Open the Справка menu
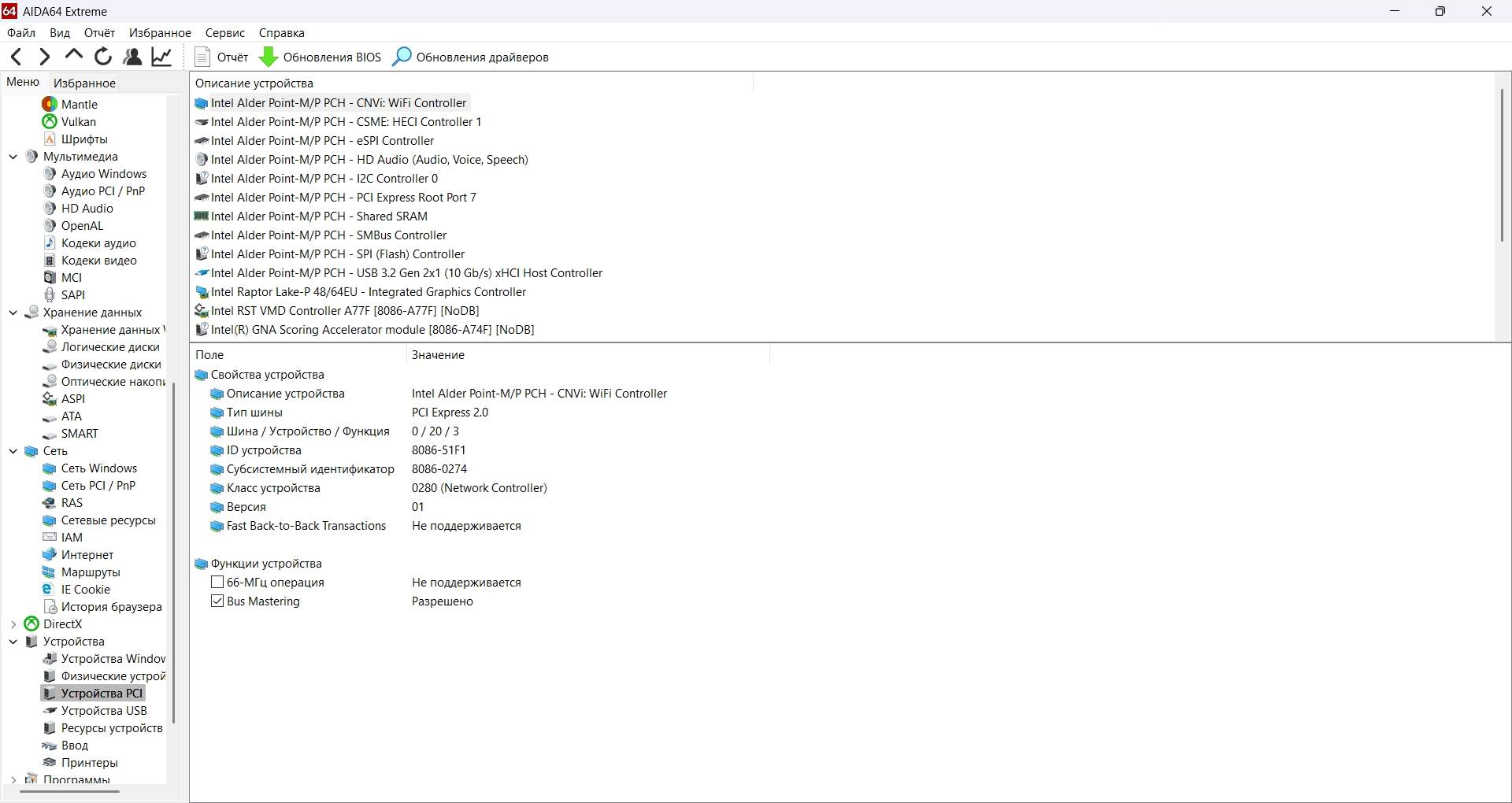 281,33
